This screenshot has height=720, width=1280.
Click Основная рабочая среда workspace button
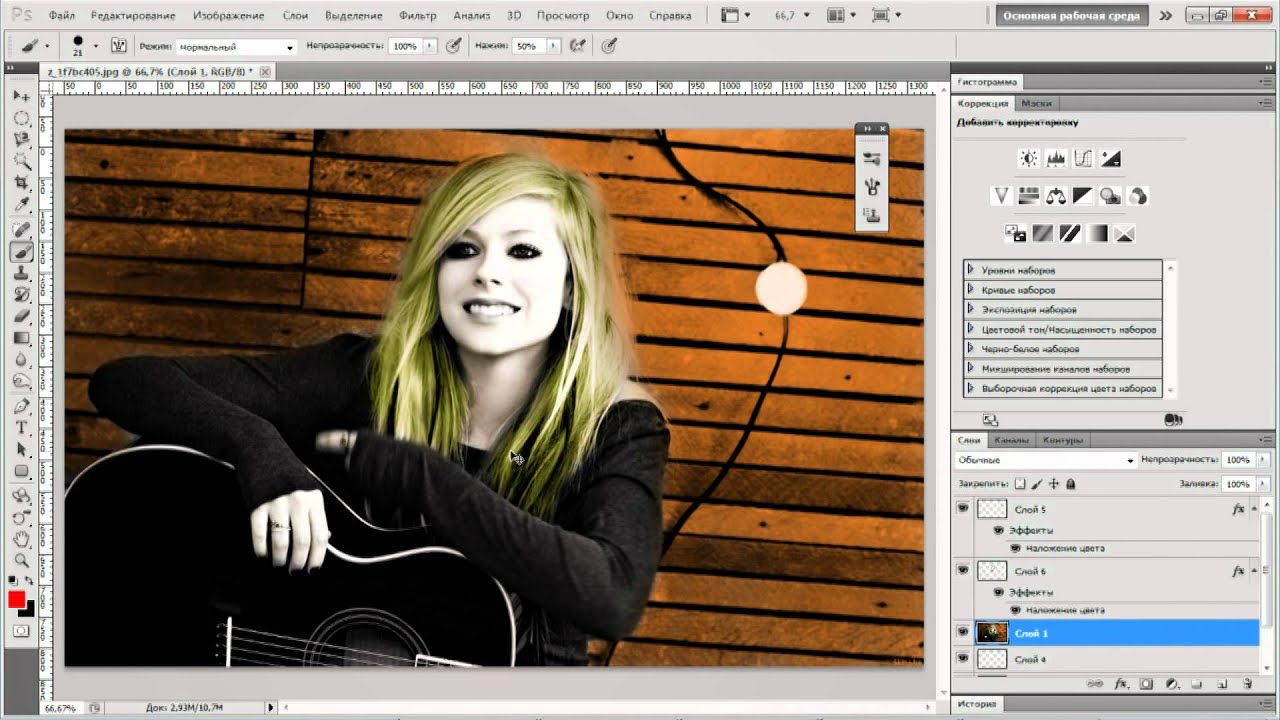(1071, 16)
